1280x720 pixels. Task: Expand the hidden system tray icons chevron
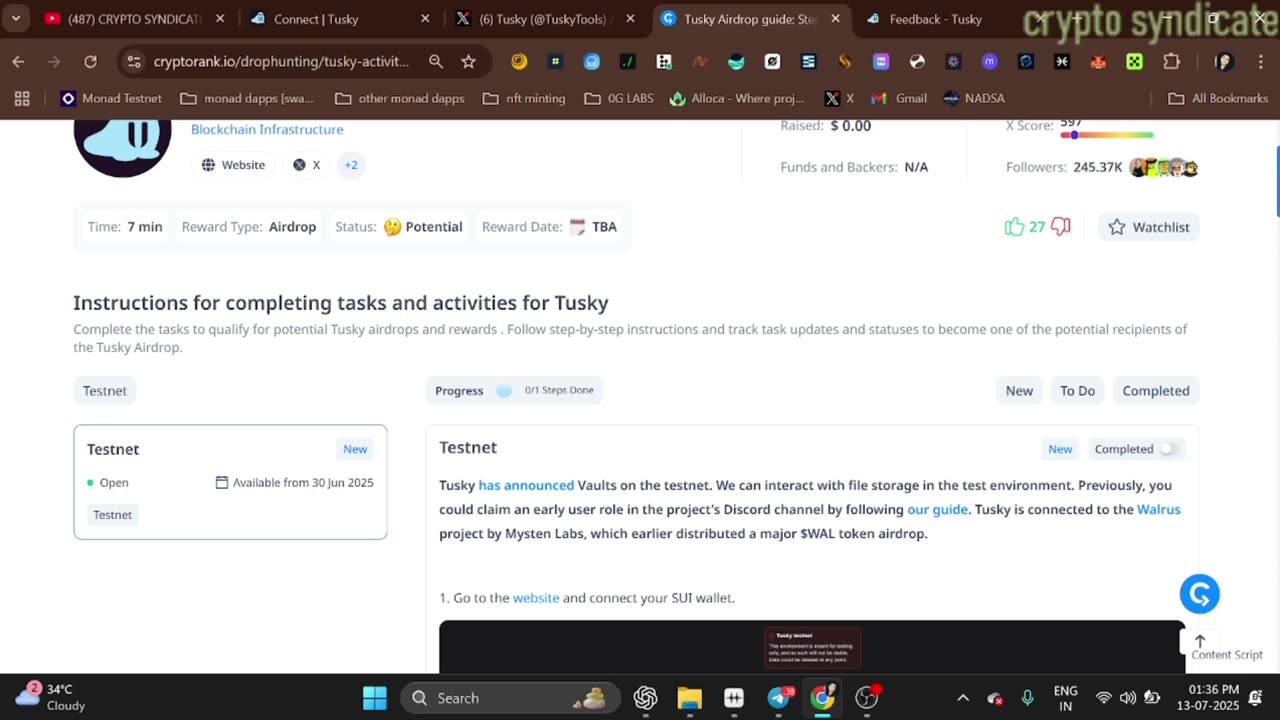coord(962,698)
